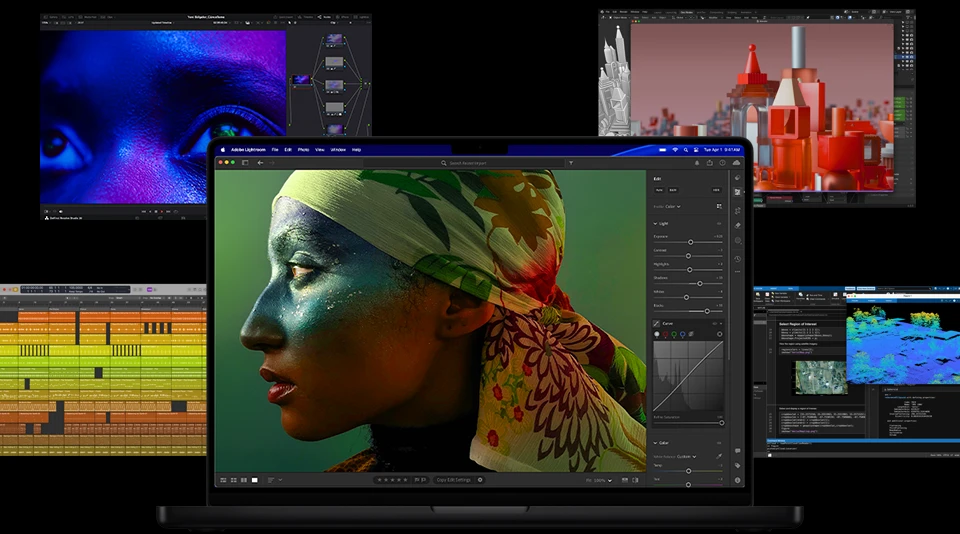The image size is (960, 534).
Task: Open the Profile Color dropdown
Action: point(671,206)
